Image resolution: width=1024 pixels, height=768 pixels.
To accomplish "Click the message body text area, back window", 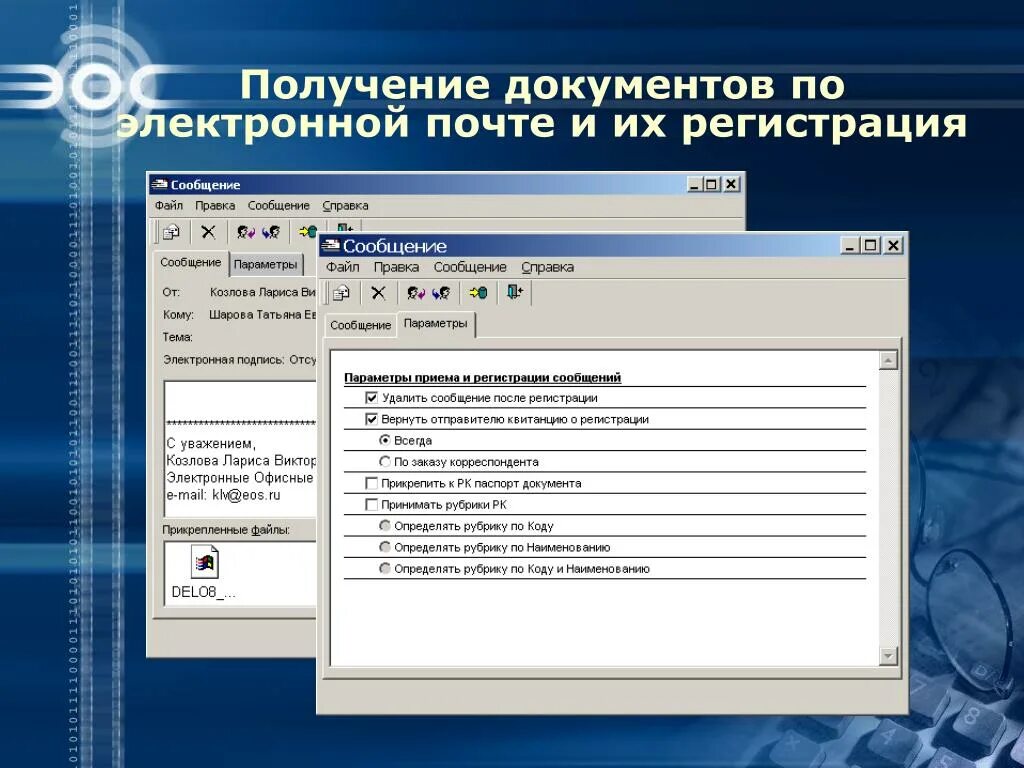I will (240, 450).
